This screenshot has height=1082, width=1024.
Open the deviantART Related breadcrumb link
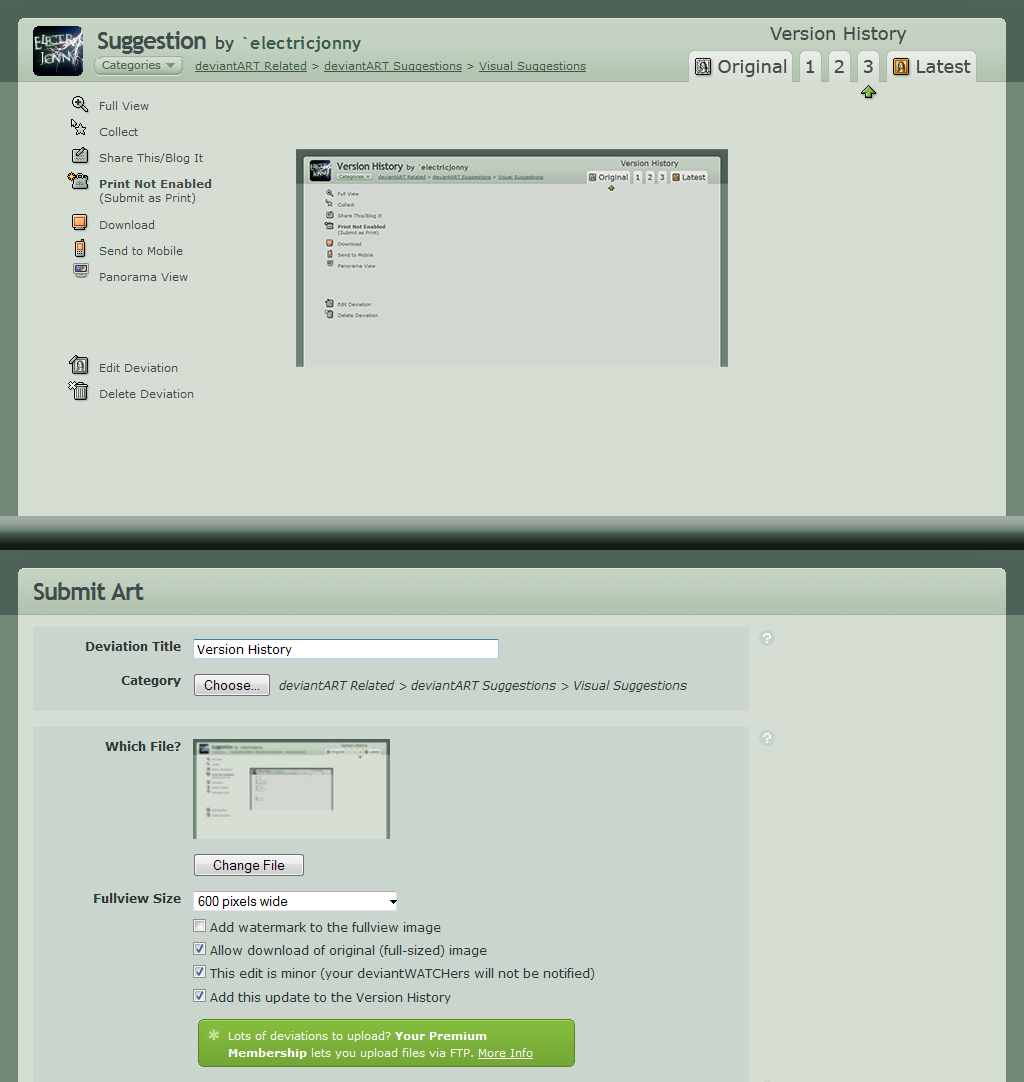click(250, 66)
